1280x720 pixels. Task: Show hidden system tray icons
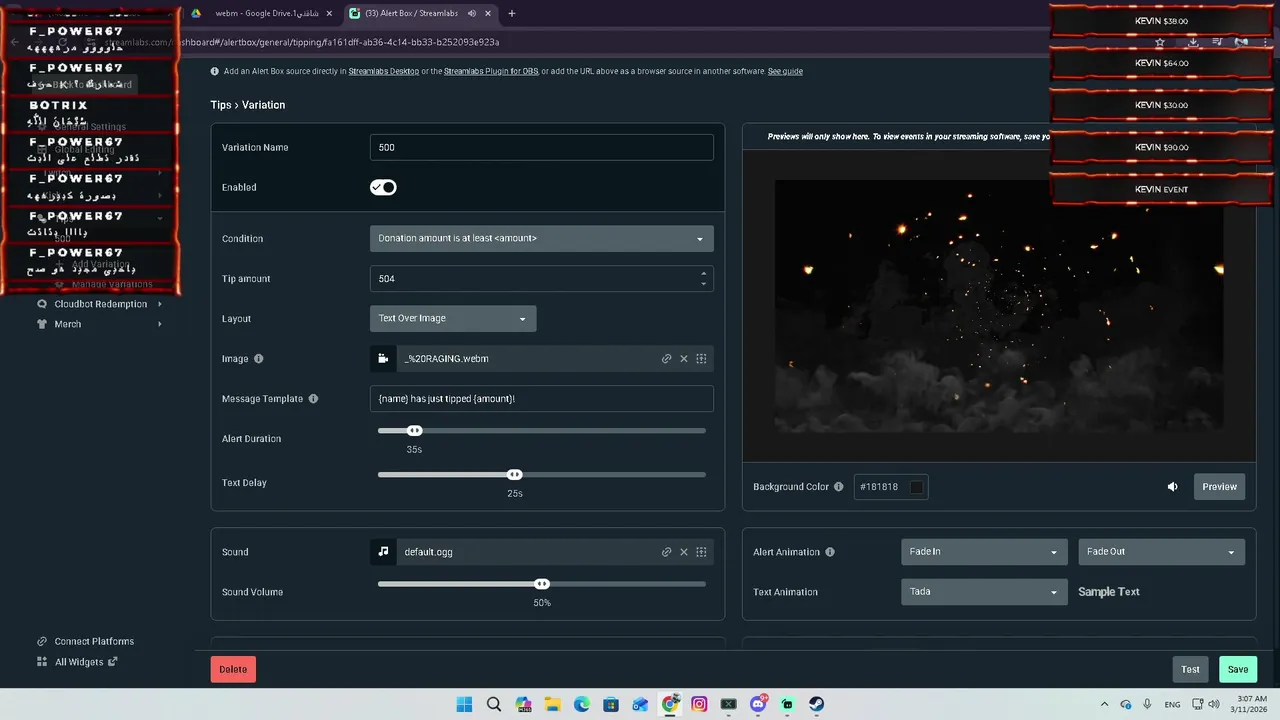pyautogui.click(x=1104, y=704)
